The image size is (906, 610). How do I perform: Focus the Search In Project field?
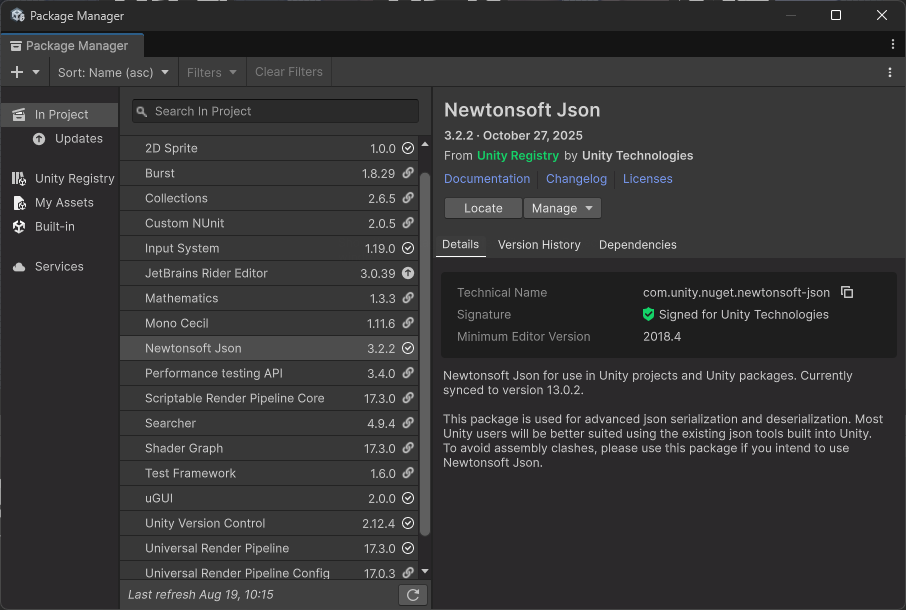click(275, 111)
